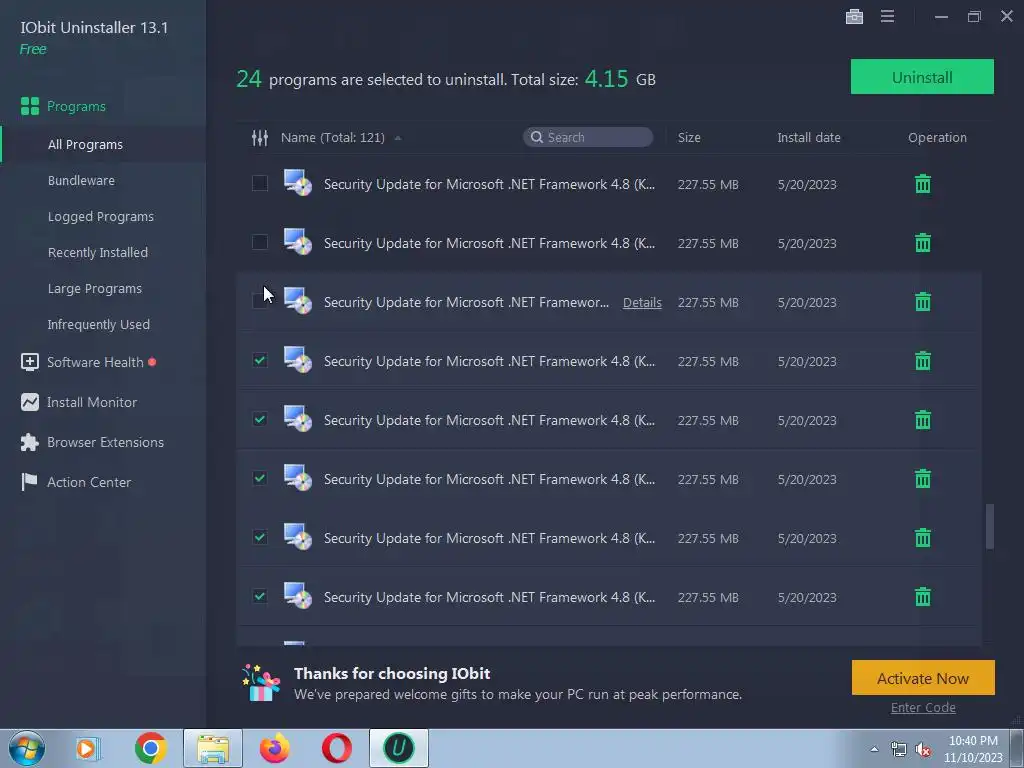Open Google Chrome from the taskbar
The image size is (1024, 768).
(150, 748)
